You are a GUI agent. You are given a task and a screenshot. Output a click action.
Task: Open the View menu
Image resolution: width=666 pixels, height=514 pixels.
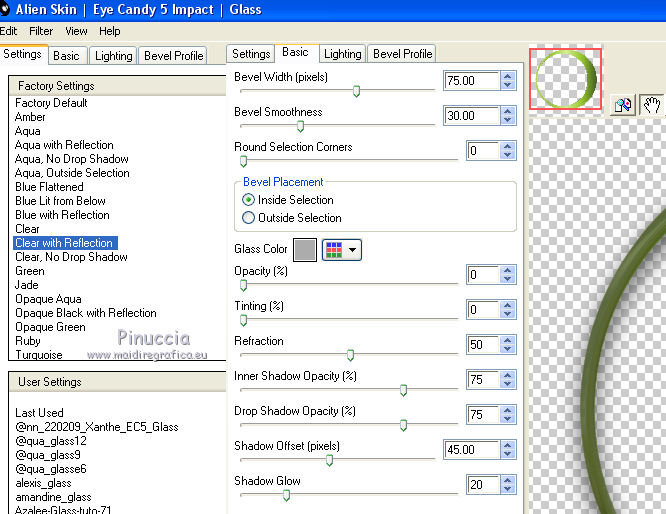point(76,31)
